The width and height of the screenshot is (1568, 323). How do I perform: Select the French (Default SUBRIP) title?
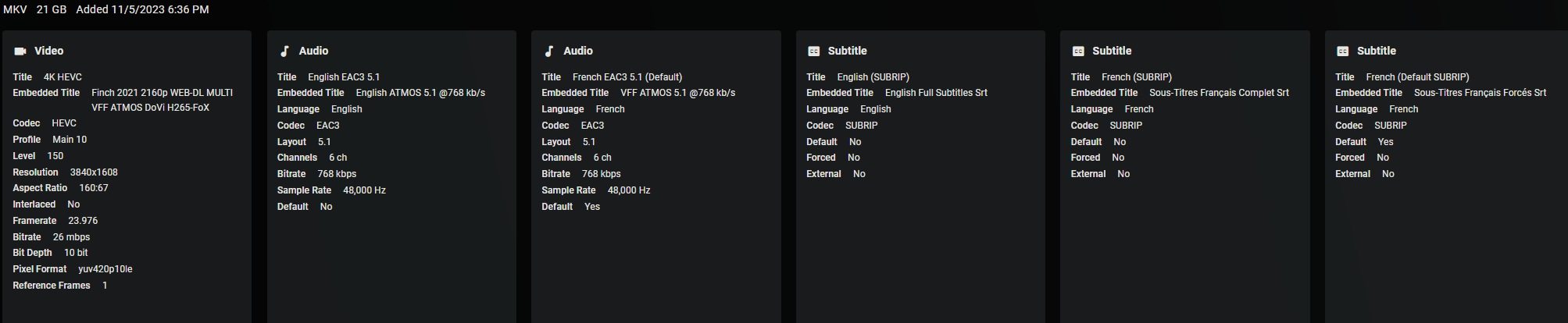pos(1417,77)
